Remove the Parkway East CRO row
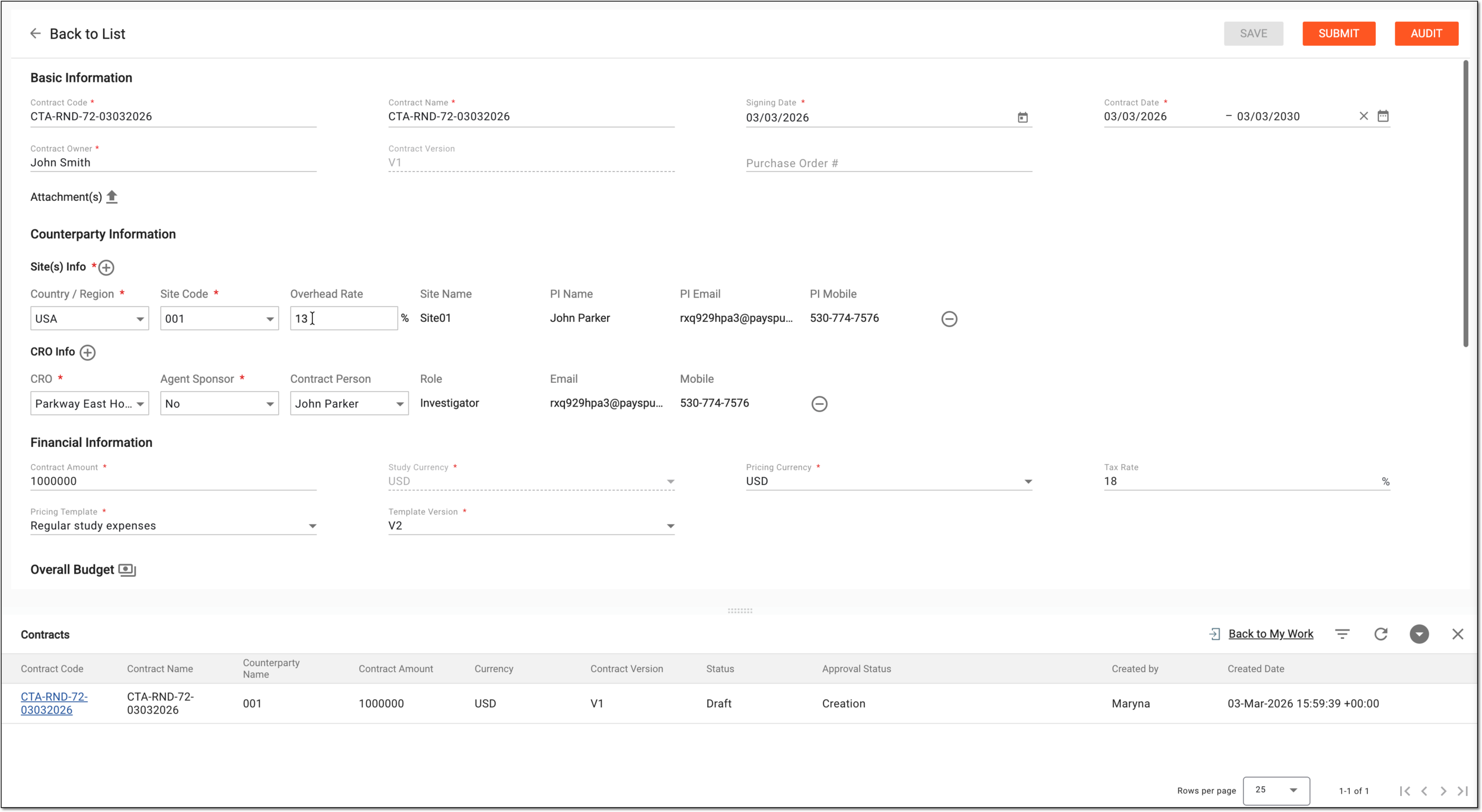The width and height of the screenshot is (1482, 812). [x=819, y=404]
